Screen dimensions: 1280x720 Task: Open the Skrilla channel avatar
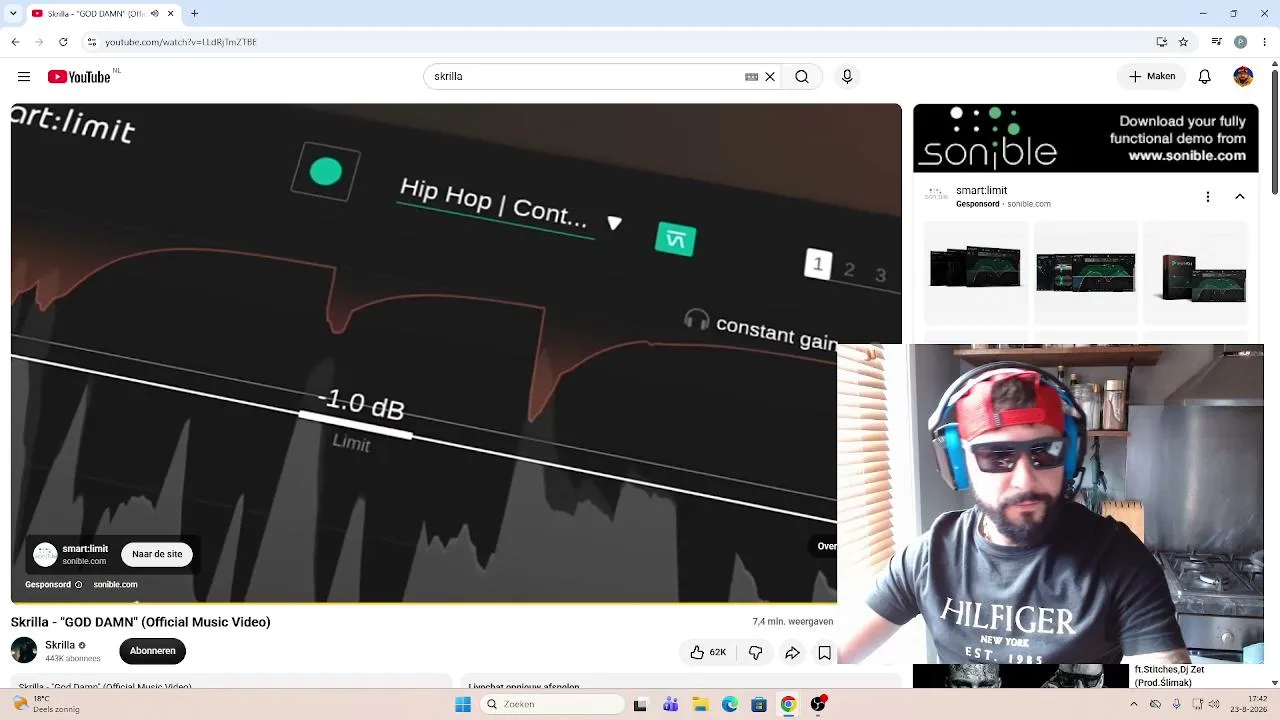pos(24,651)
